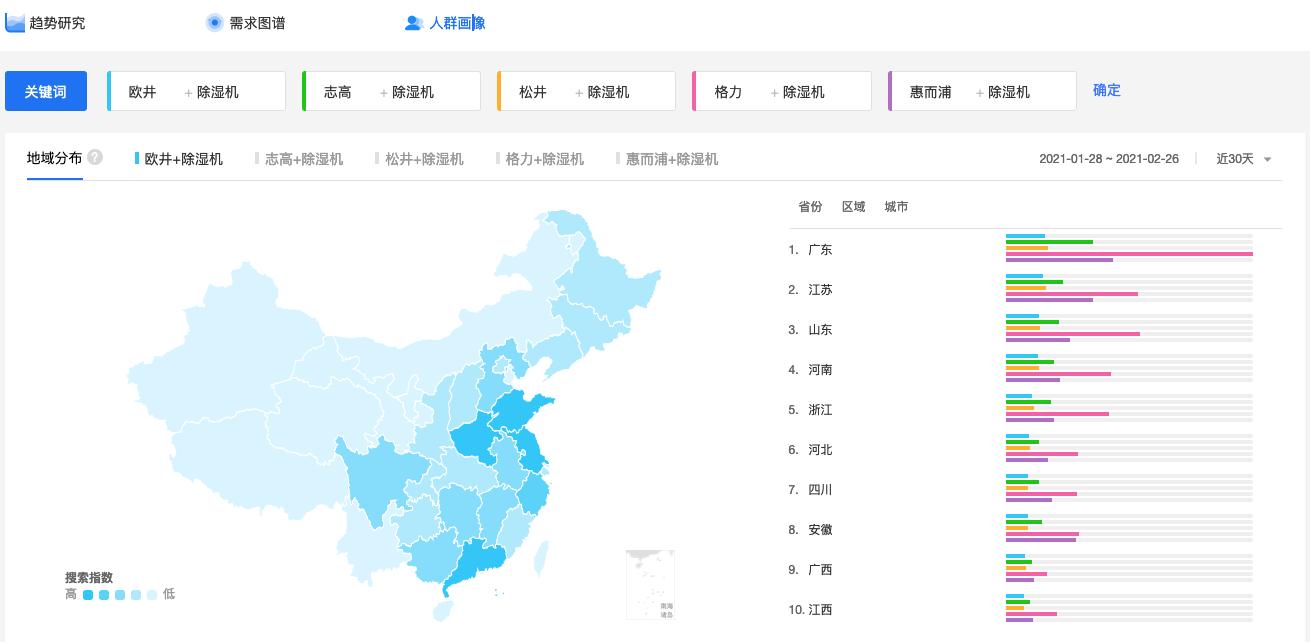
Task: Switch to the 城市 tab
Action: (x=895, y=207)
